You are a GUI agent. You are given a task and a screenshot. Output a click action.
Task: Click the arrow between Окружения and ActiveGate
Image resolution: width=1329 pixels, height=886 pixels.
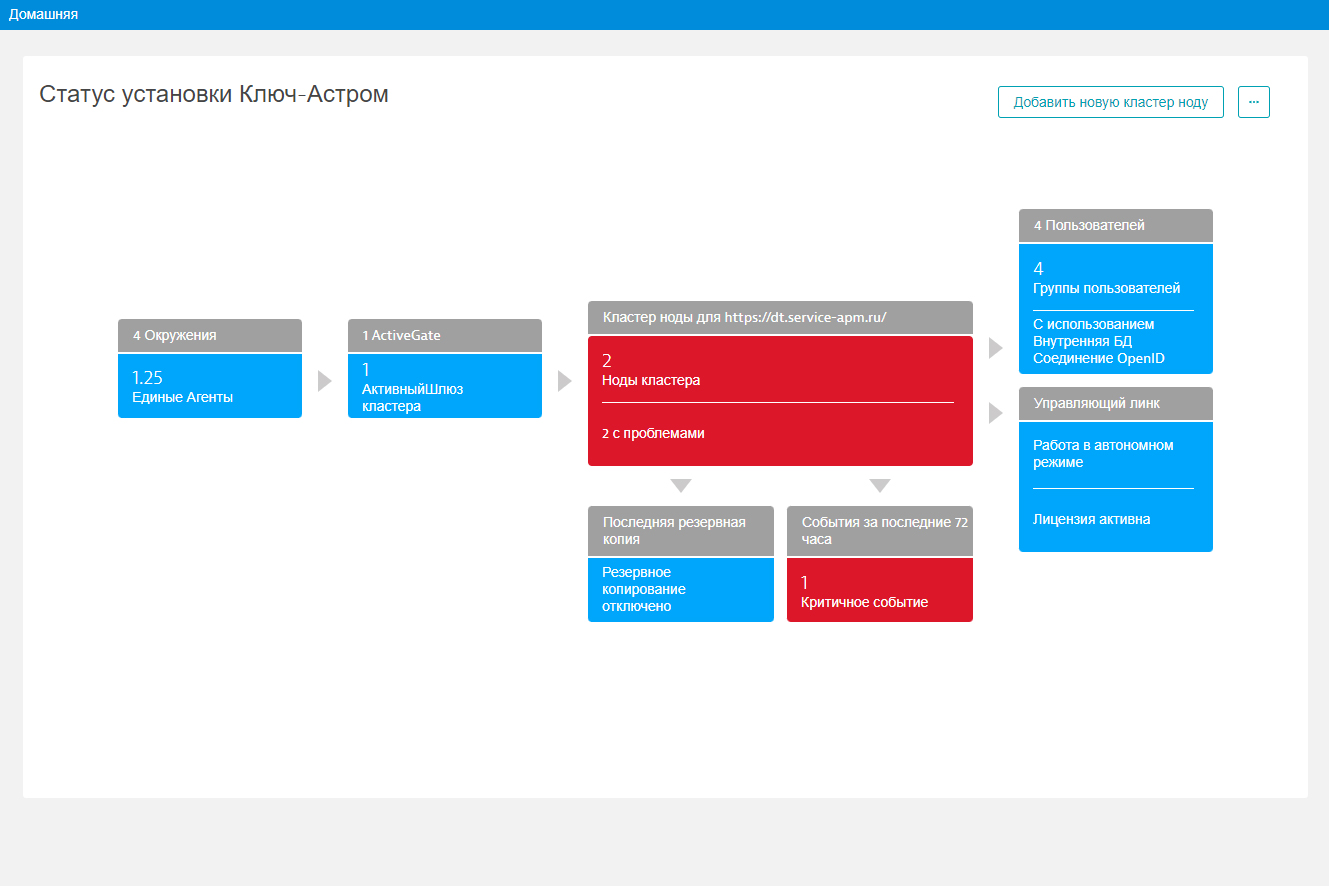point(324,381)
